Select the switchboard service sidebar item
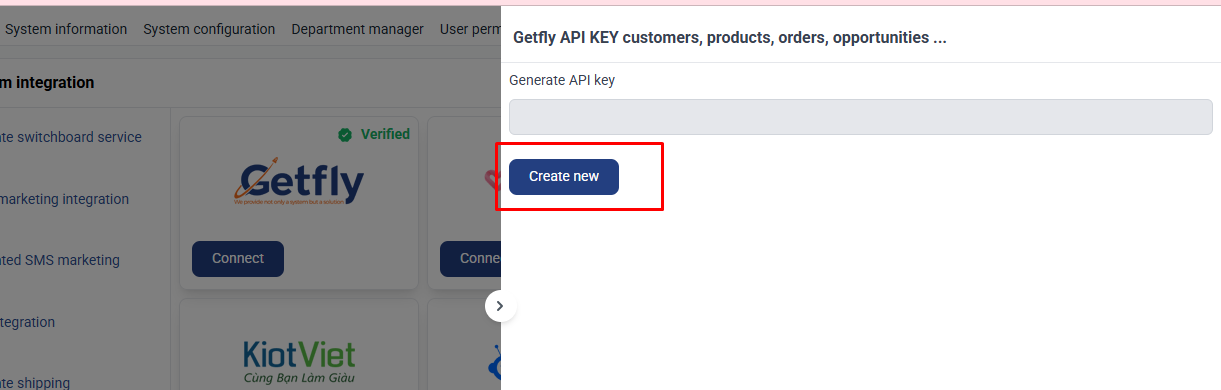The image size is (1221, 390). (x=71, y=137)
